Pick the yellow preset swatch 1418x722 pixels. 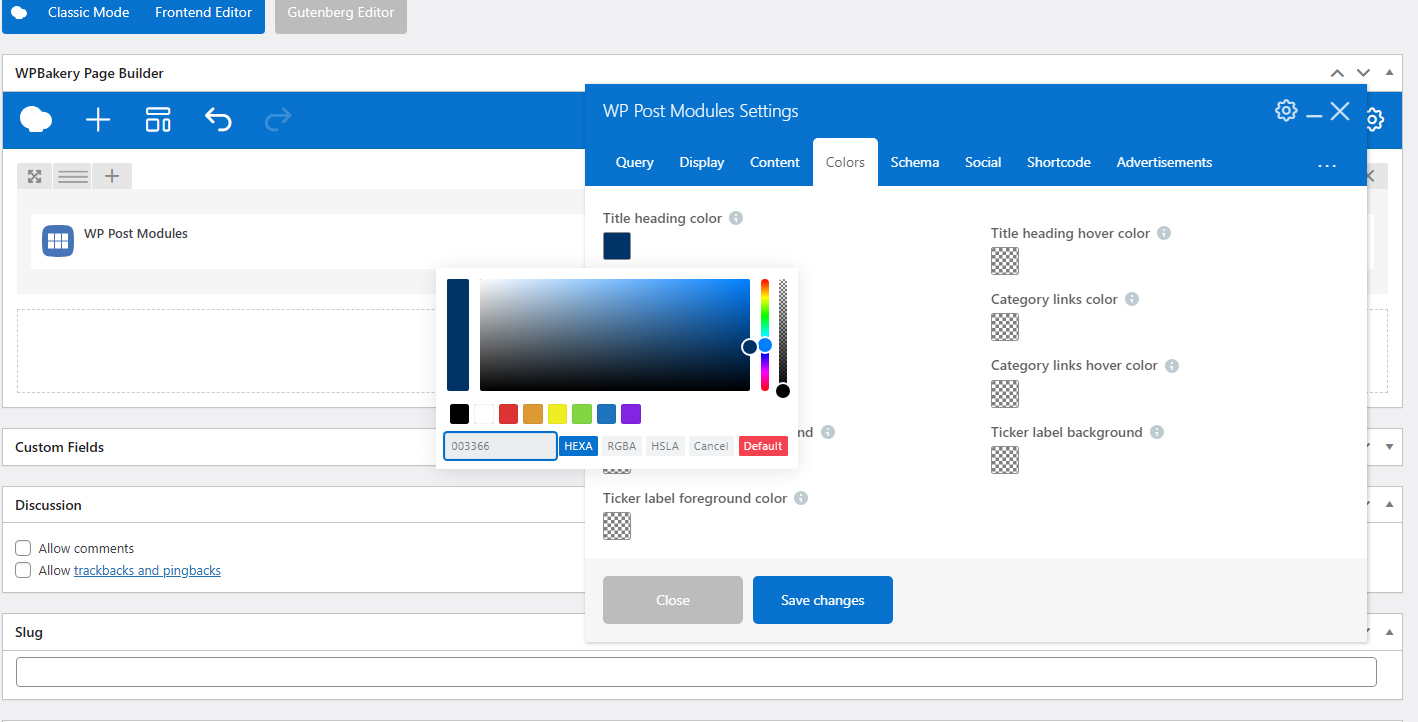pos(557,414)
